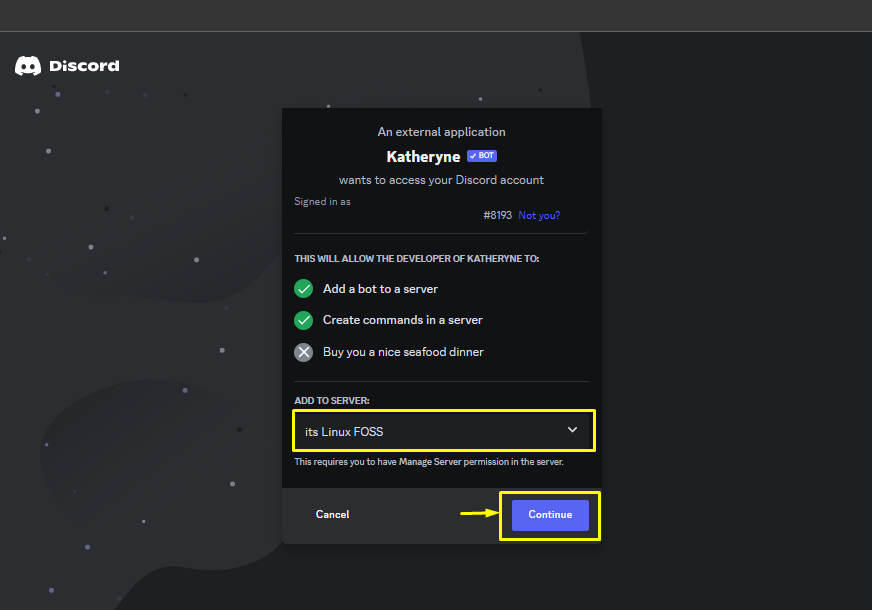Click 'Add a bot to a server' permission

tap(380, 289)
